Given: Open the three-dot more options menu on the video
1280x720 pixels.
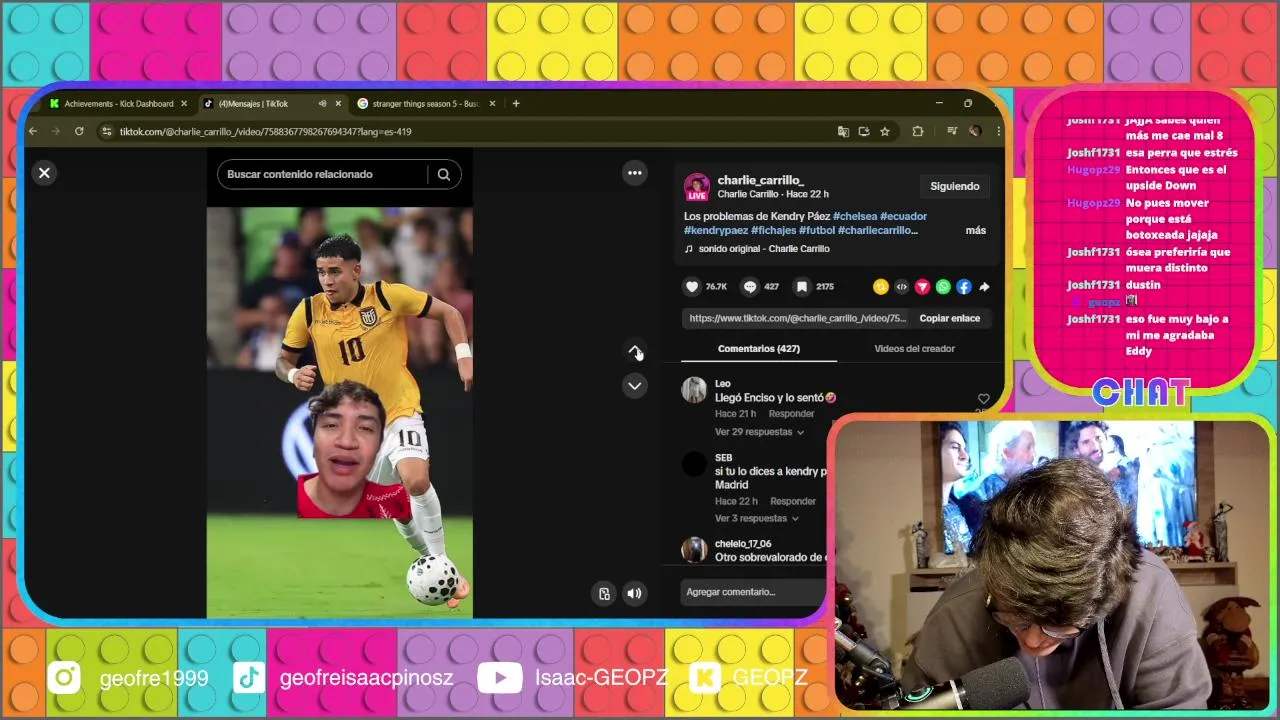Looking at the screenshot, I should [x=635, y=173].
